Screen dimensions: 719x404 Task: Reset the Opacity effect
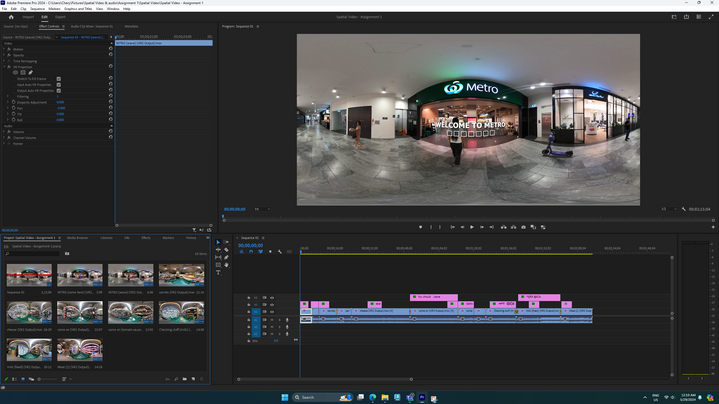[111, 55]
